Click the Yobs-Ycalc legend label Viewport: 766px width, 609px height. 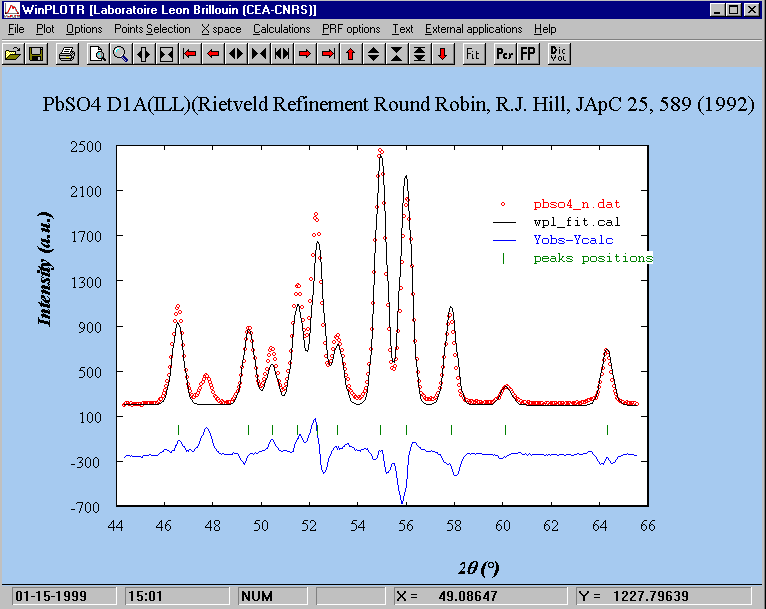(573, 240)
